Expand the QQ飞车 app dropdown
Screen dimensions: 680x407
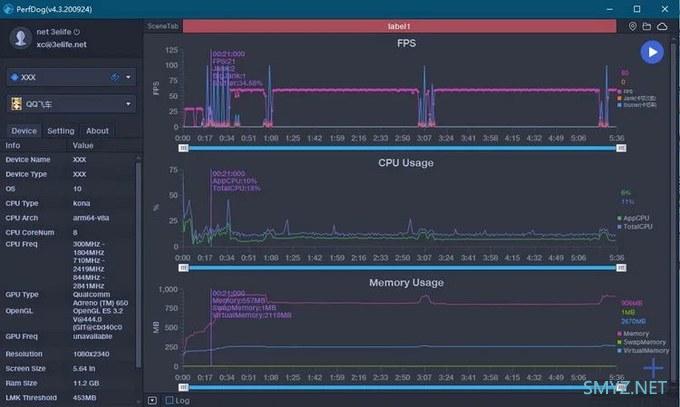click(128, 104)
